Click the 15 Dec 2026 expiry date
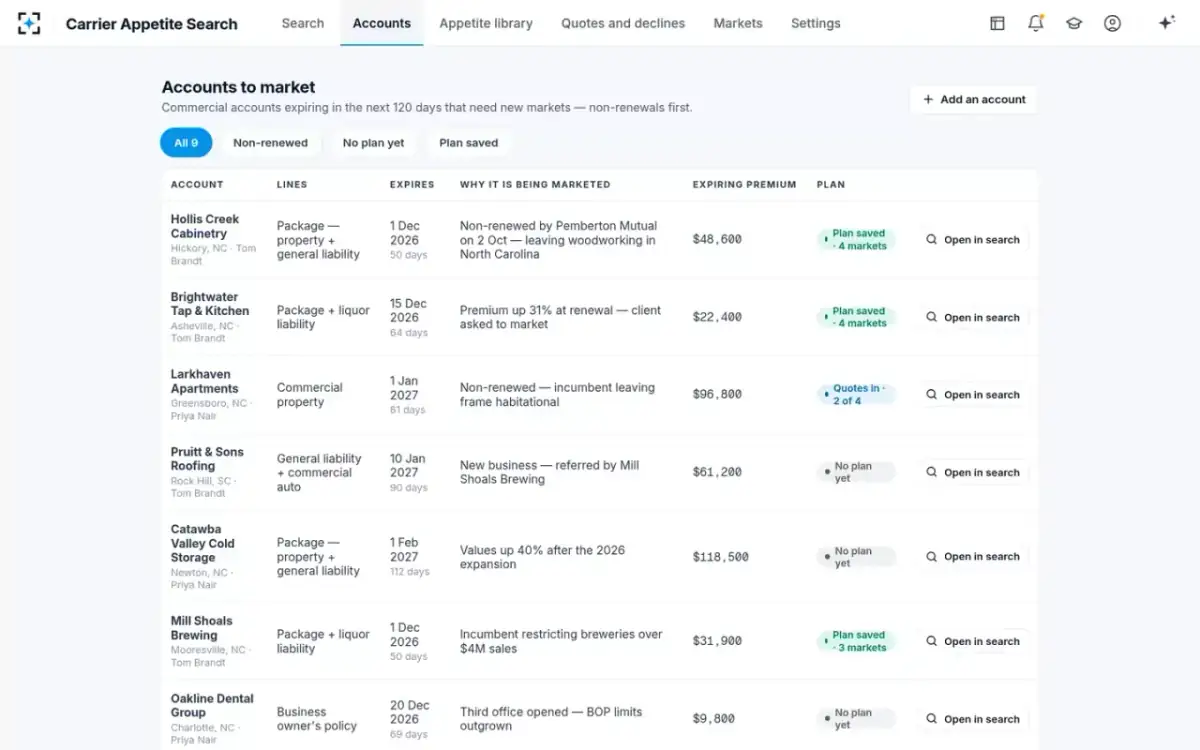Viewport: 1200px width, 750px height. (408, 310)
